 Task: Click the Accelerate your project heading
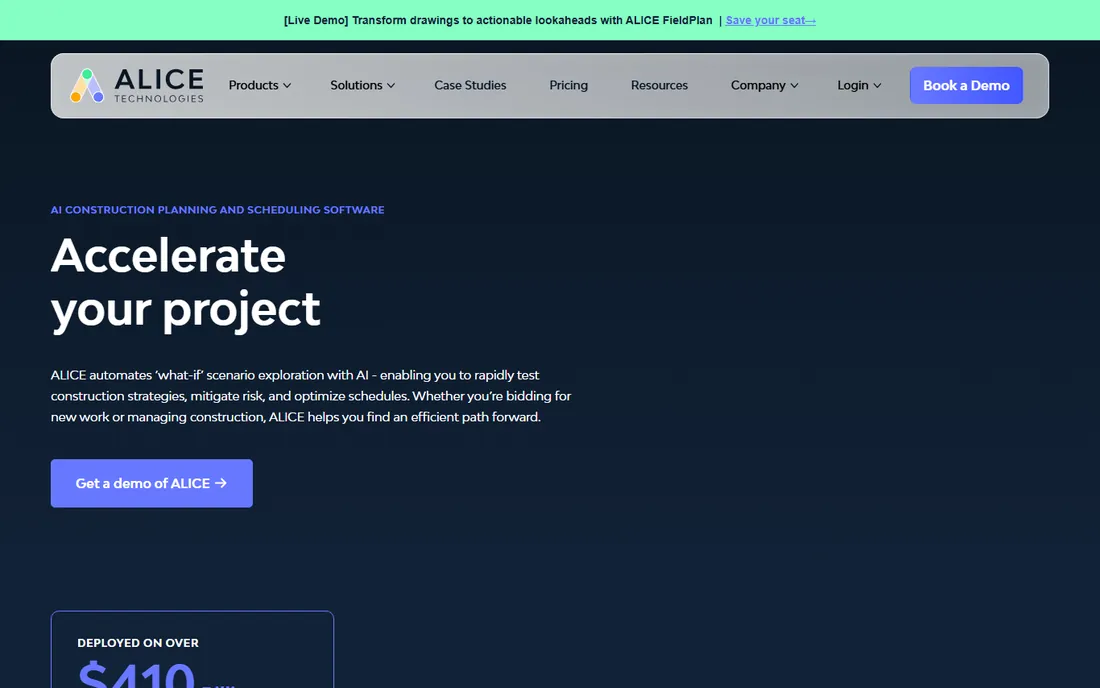pos(185,282)
